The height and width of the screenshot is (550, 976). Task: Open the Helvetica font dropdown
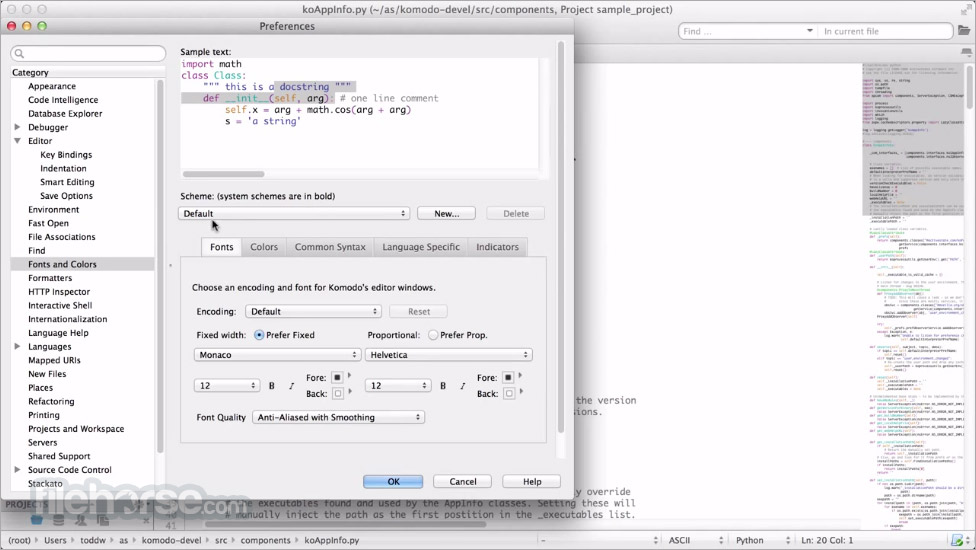(448, 355)
